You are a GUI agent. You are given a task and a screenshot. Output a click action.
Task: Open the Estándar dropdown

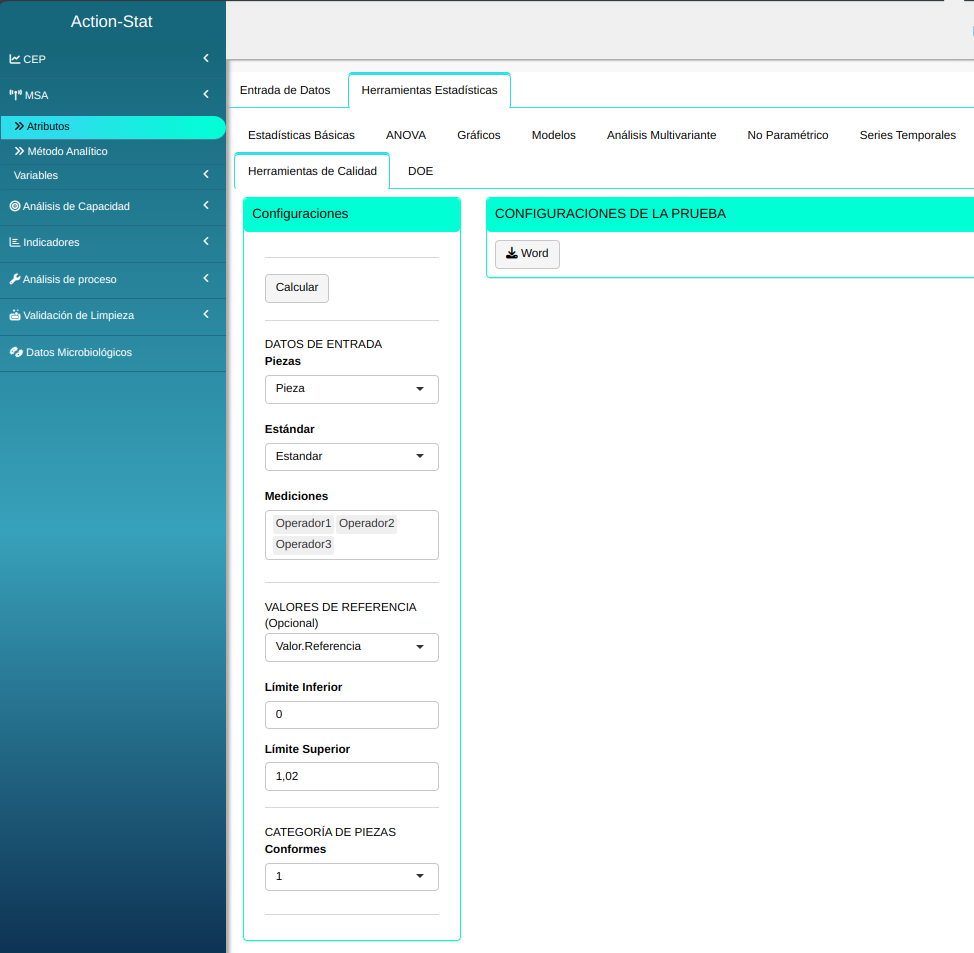coord(351,457)
